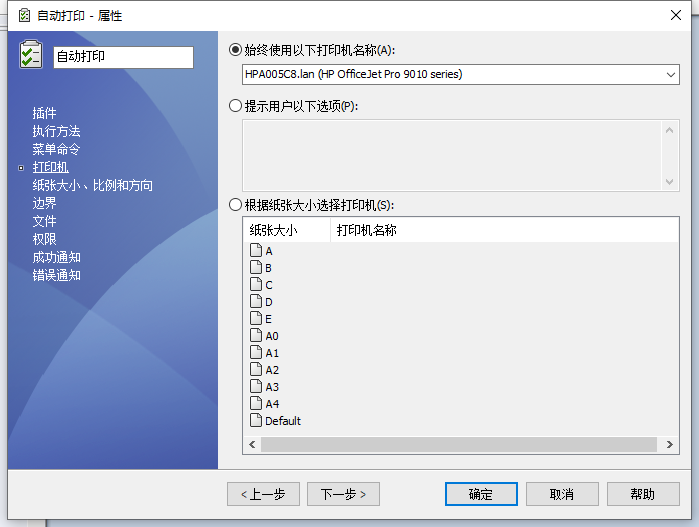This screenshot has width=699, height=527.
Task: Open the 文件 page in sidebar
Action: coord(45,221)
